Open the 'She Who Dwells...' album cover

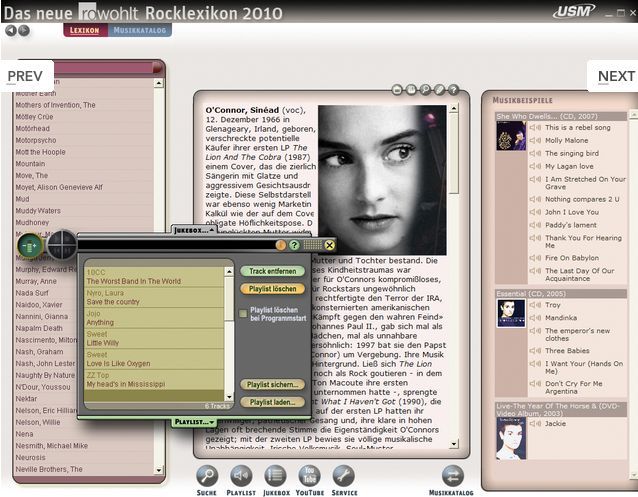click(511, 136)
